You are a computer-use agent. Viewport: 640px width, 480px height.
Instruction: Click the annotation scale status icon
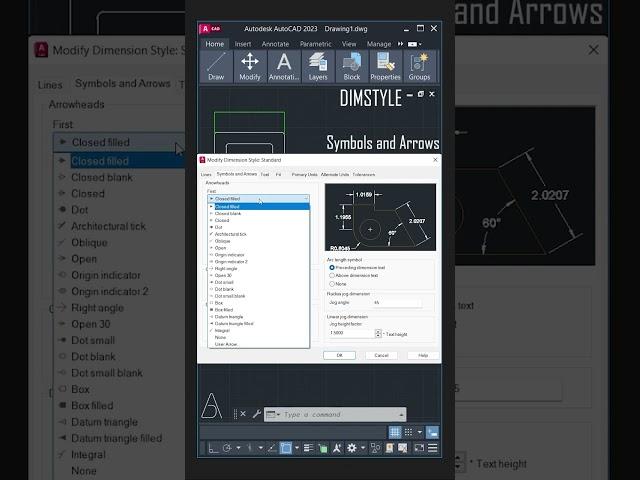point(337,448)
